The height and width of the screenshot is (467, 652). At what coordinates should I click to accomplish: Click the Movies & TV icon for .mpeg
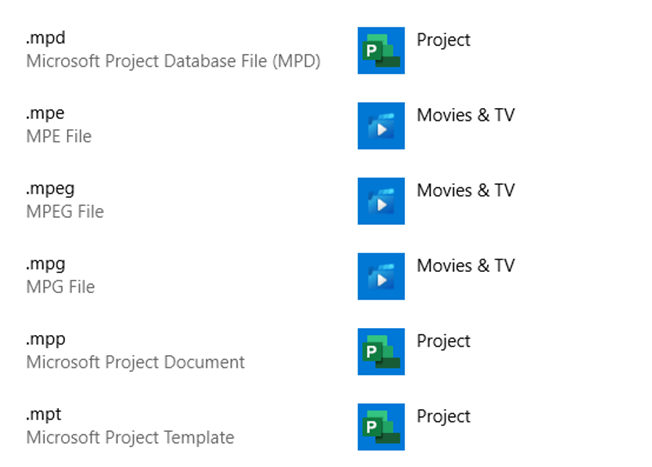[x=381, y=201]
